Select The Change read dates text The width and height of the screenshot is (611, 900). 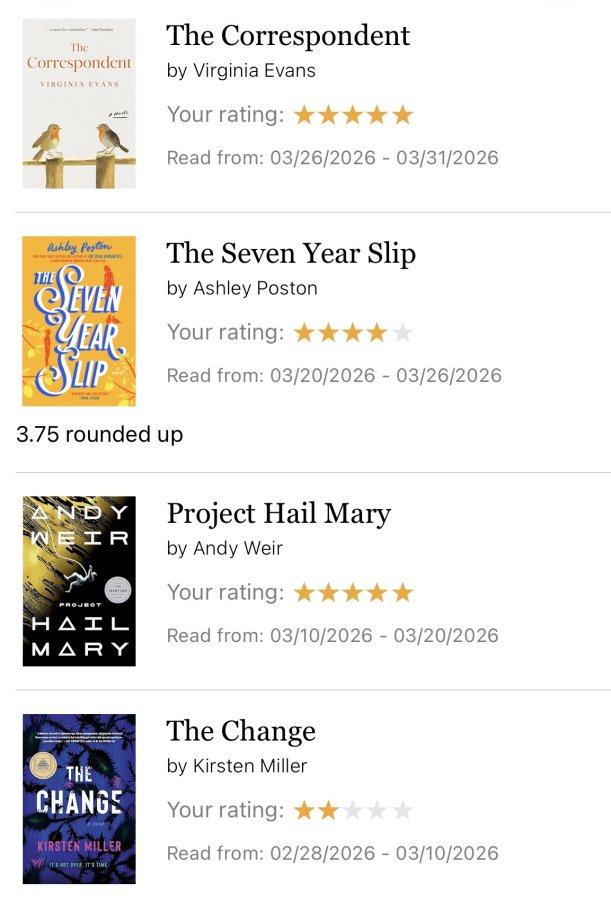332,854
